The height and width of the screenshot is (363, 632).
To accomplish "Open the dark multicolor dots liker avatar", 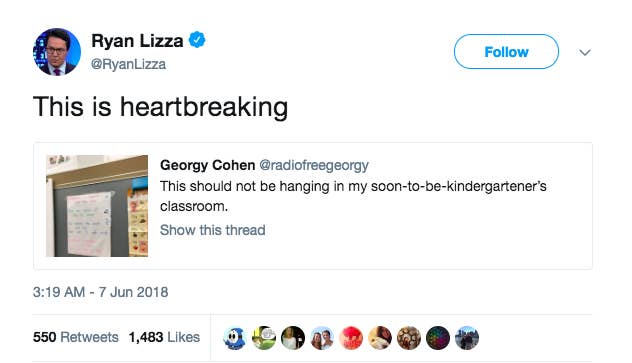I will tap(438, 338).
